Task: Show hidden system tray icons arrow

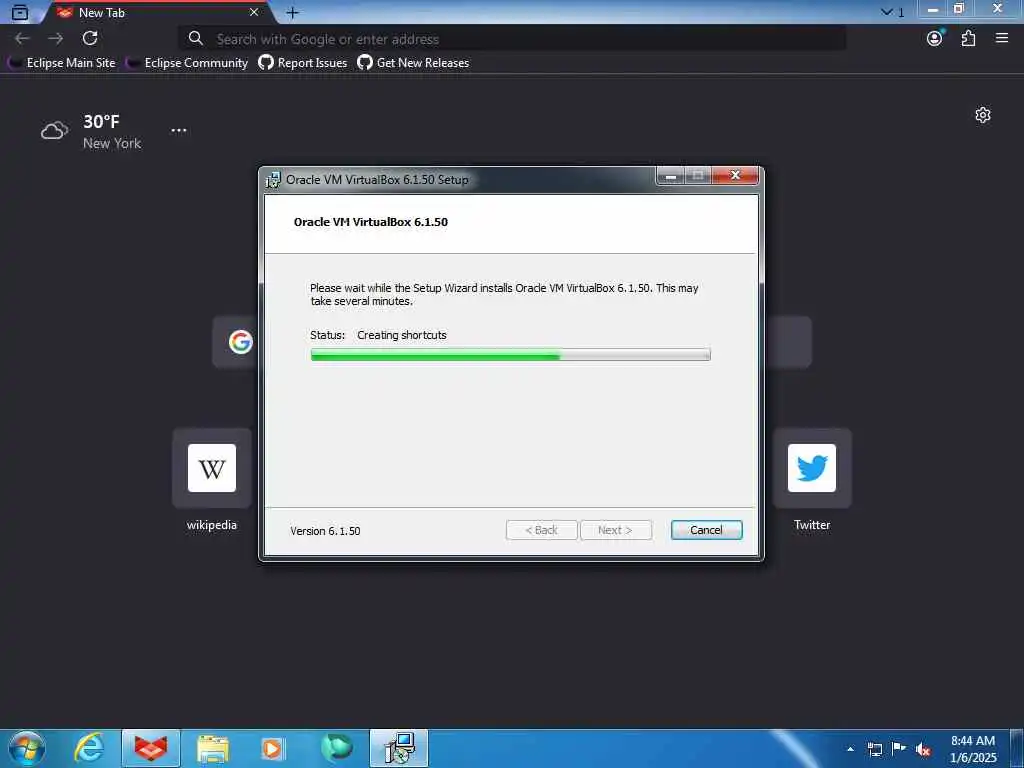Action: click(x=850, y=749)
